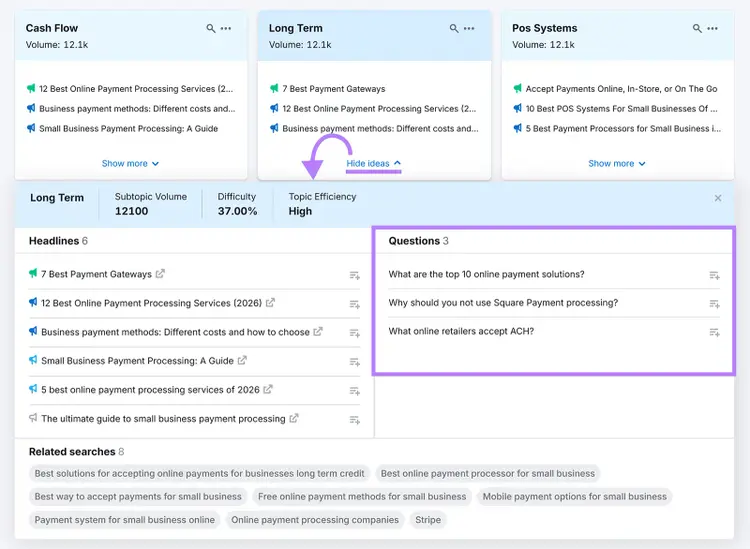
Task: Select 'Best way to accept payments' related search
Action: [138, 496]
